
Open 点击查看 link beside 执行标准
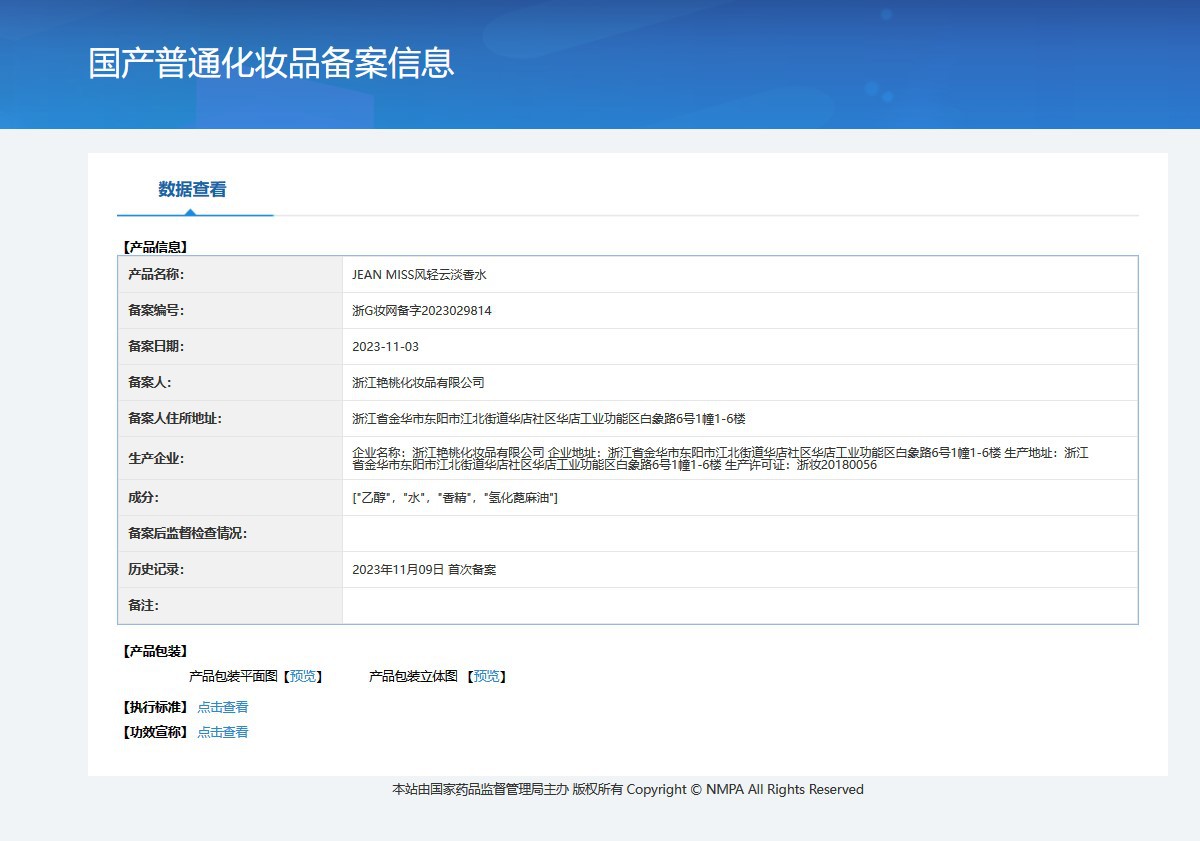click(223, 707)
